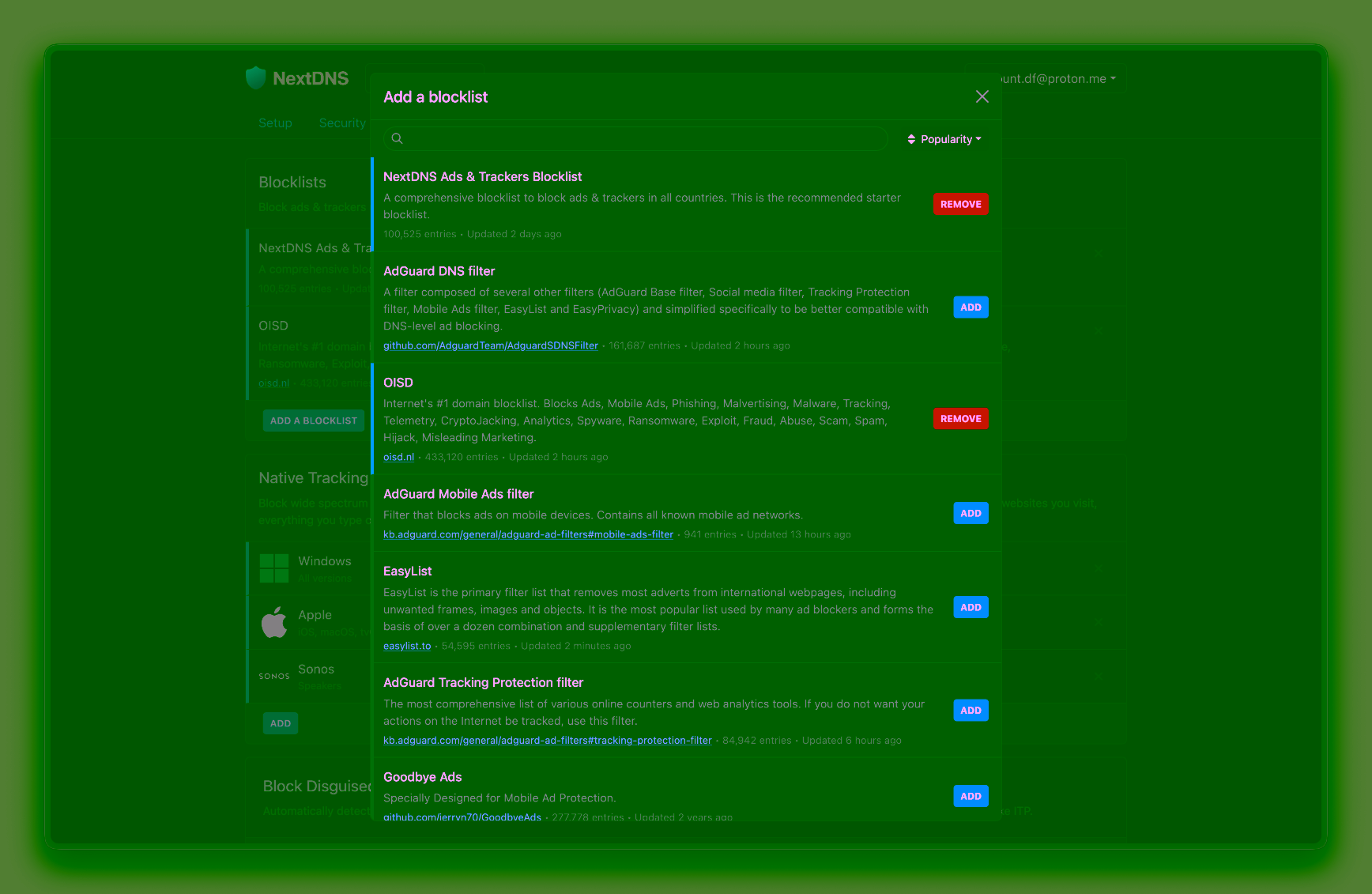The height and width of the screenshot is (894, 1372).
Task: Click the ADD A BLOCKLIST button behind the dialog
Action: coord(314,421)
